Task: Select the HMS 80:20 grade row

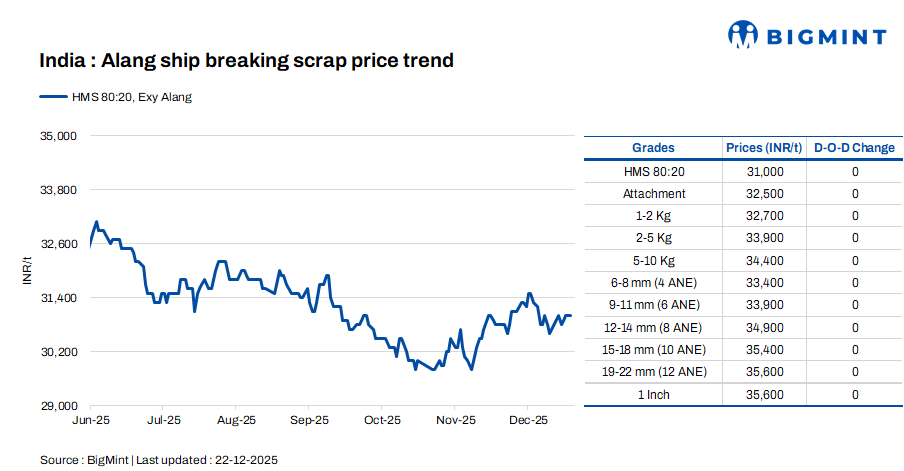Action: point(653,172)
